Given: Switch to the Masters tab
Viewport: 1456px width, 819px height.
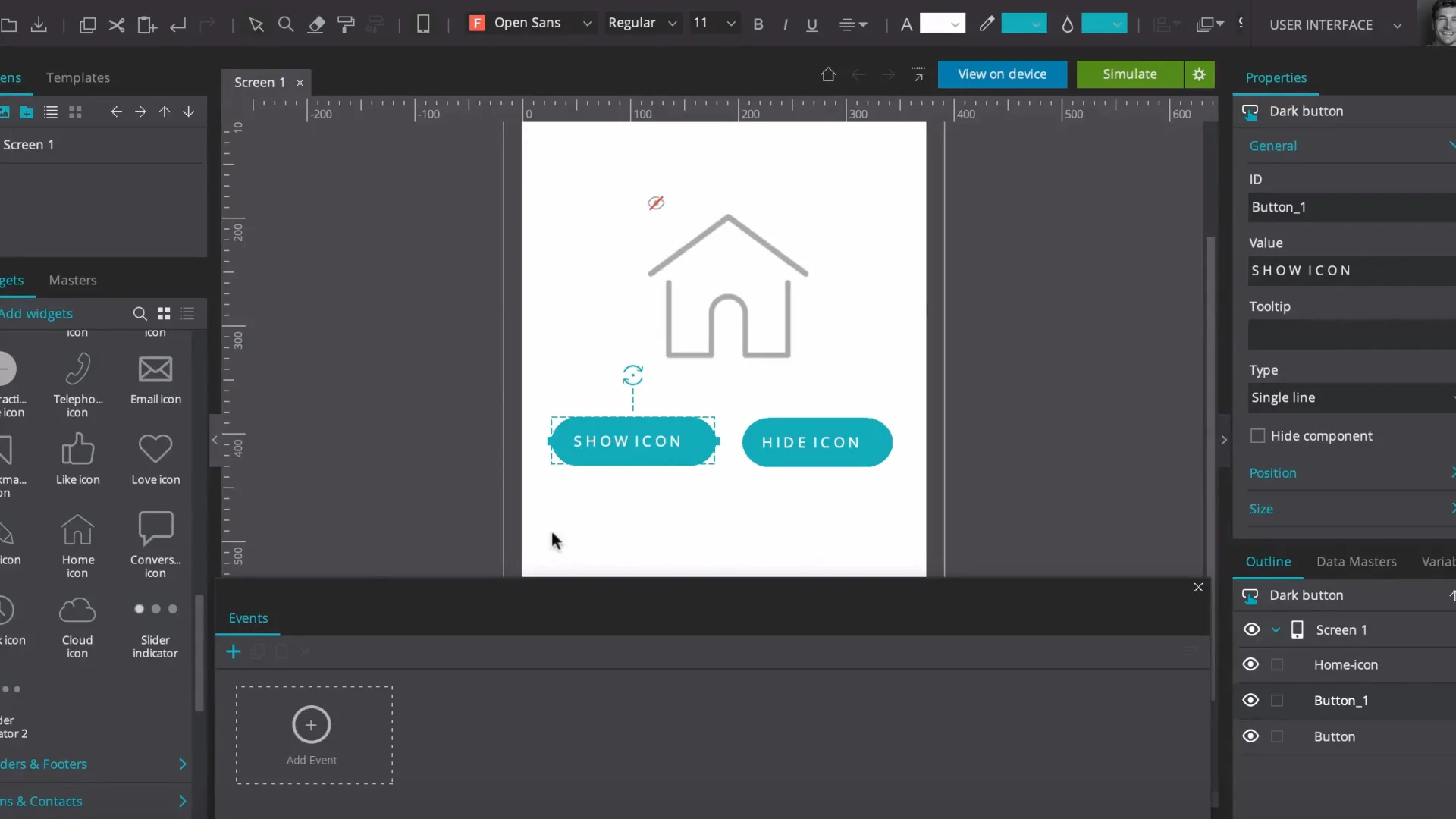Looking at the screenshot, I should [73, 280].
